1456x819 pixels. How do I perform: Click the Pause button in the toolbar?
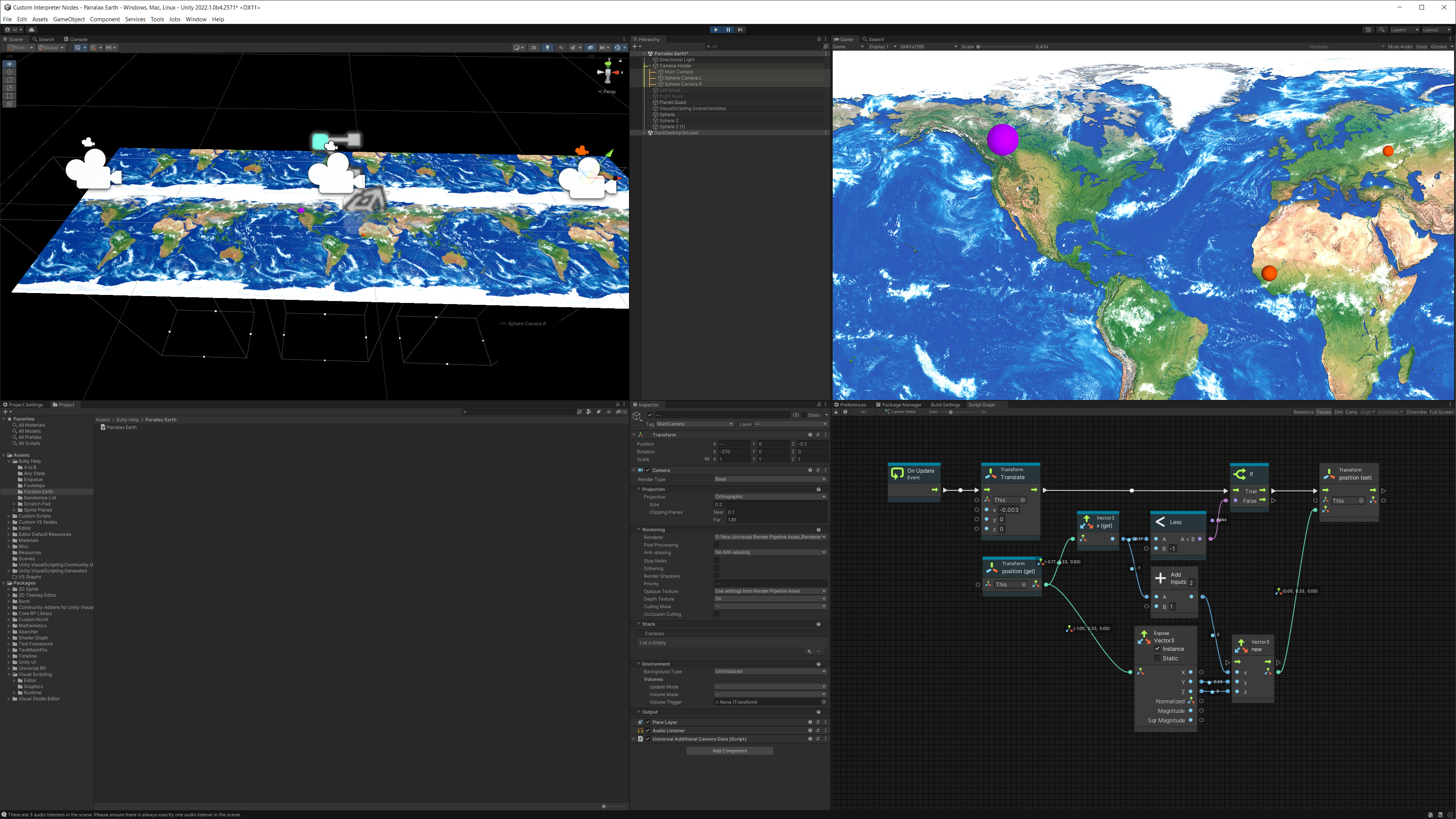[728, 29]
